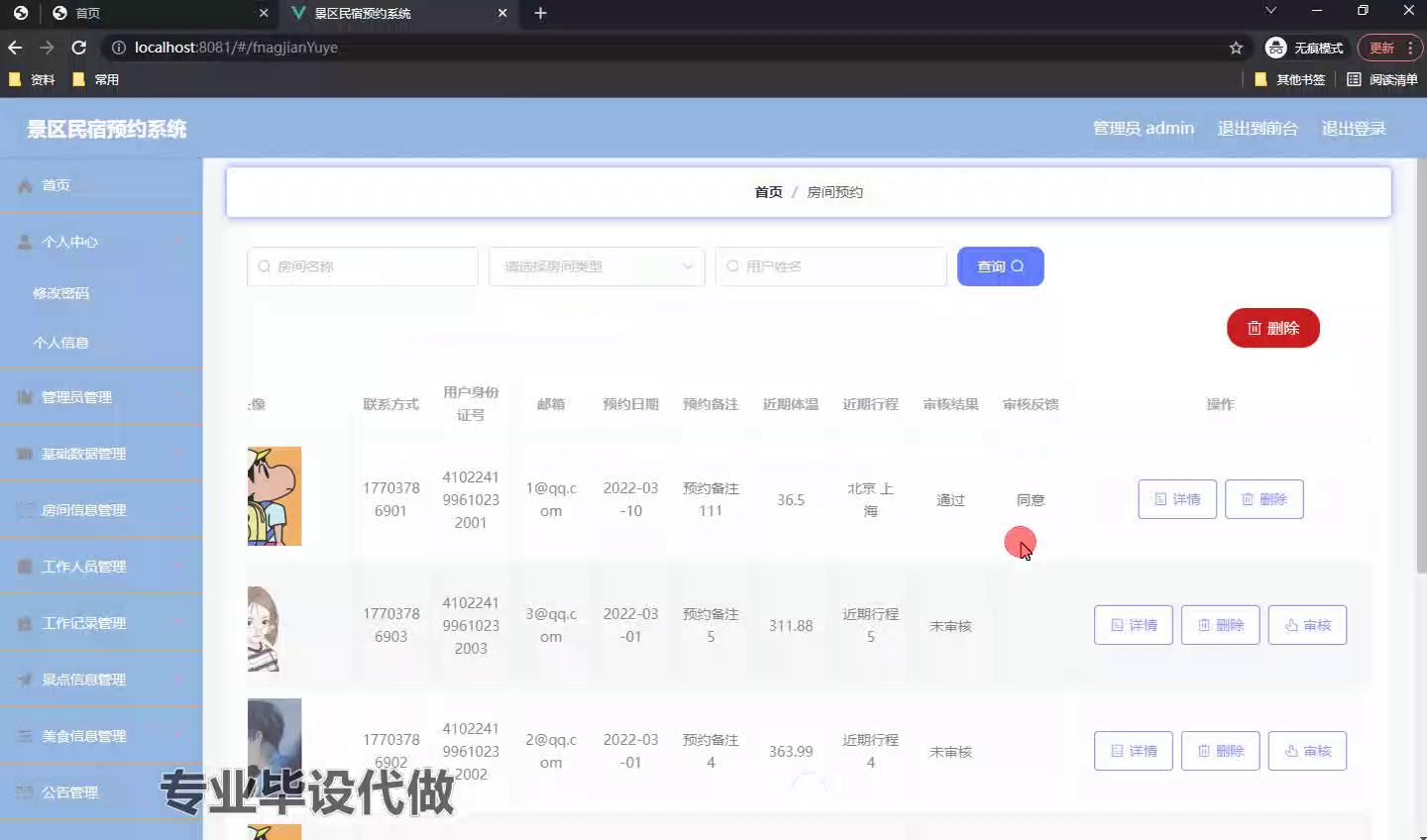The image size is (1427, 840).
Task: Click the 房间名称 search input field
Action: 363,266
